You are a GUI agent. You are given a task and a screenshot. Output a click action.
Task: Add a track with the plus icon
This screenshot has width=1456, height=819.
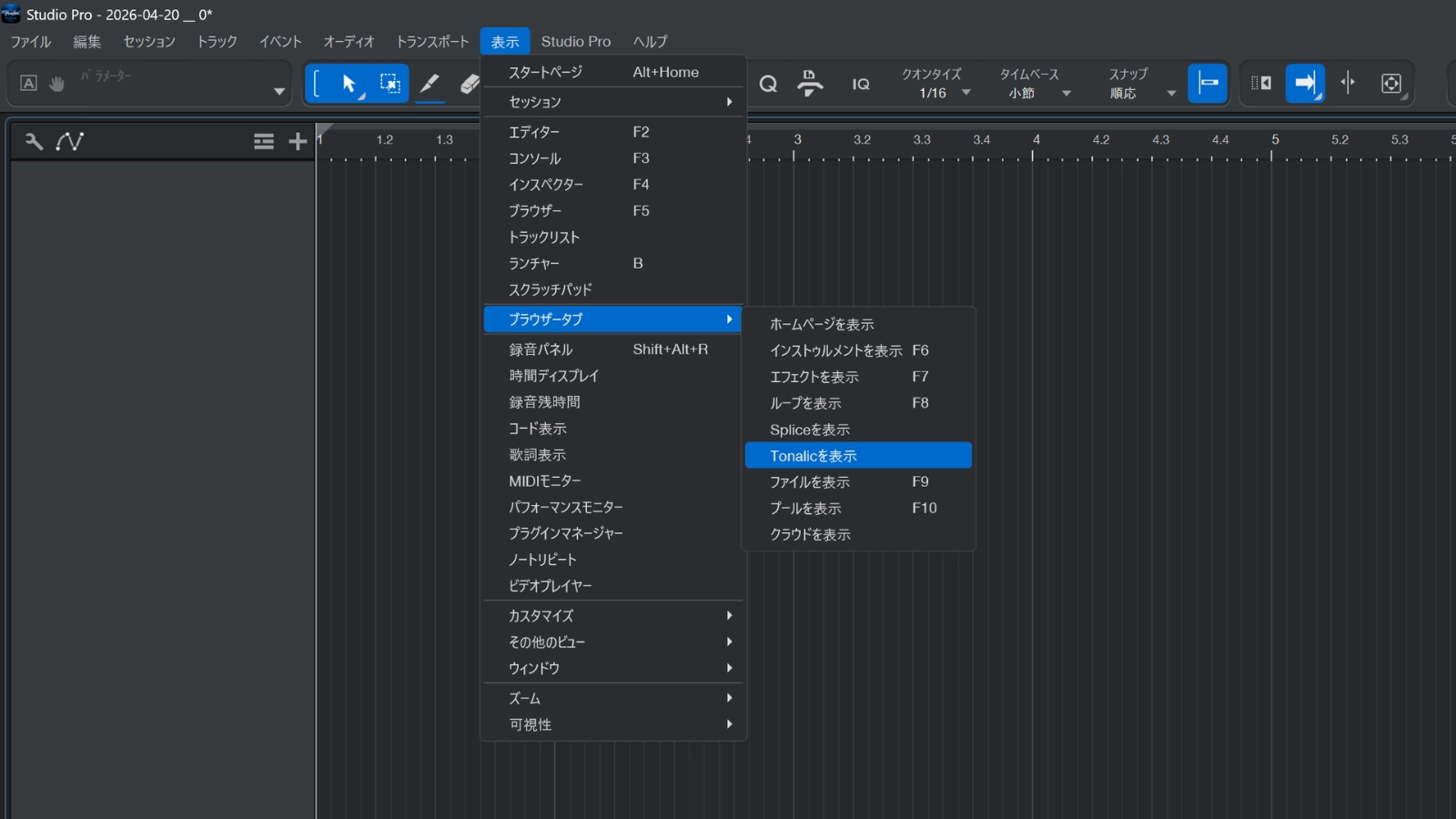(298, 141)
